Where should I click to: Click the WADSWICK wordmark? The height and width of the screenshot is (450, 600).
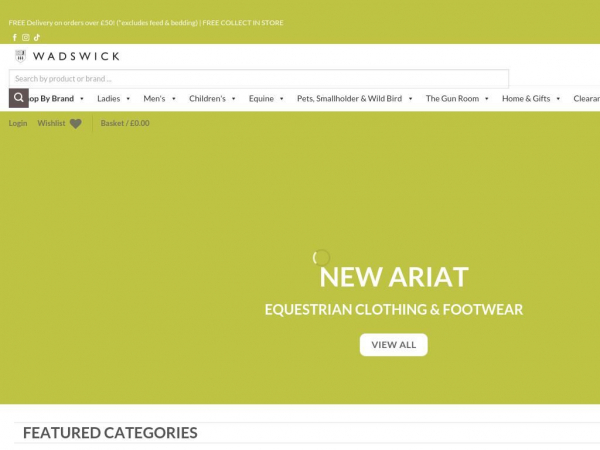coord(77,56)
